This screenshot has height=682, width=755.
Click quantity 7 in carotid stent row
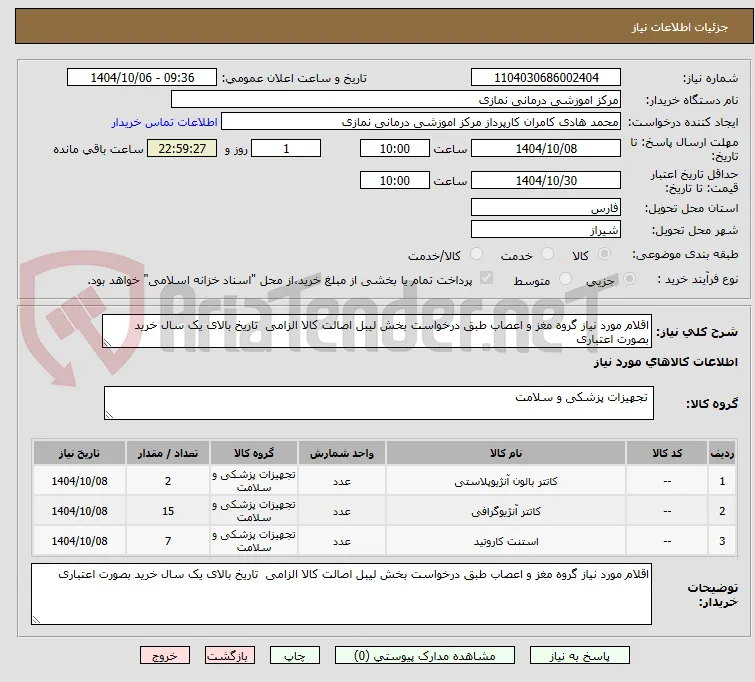(168, 541)
